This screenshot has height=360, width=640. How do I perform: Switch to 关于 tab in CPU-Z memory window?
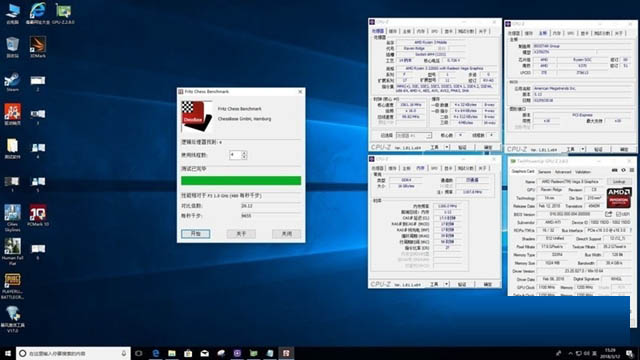click(x=482, y=168)
